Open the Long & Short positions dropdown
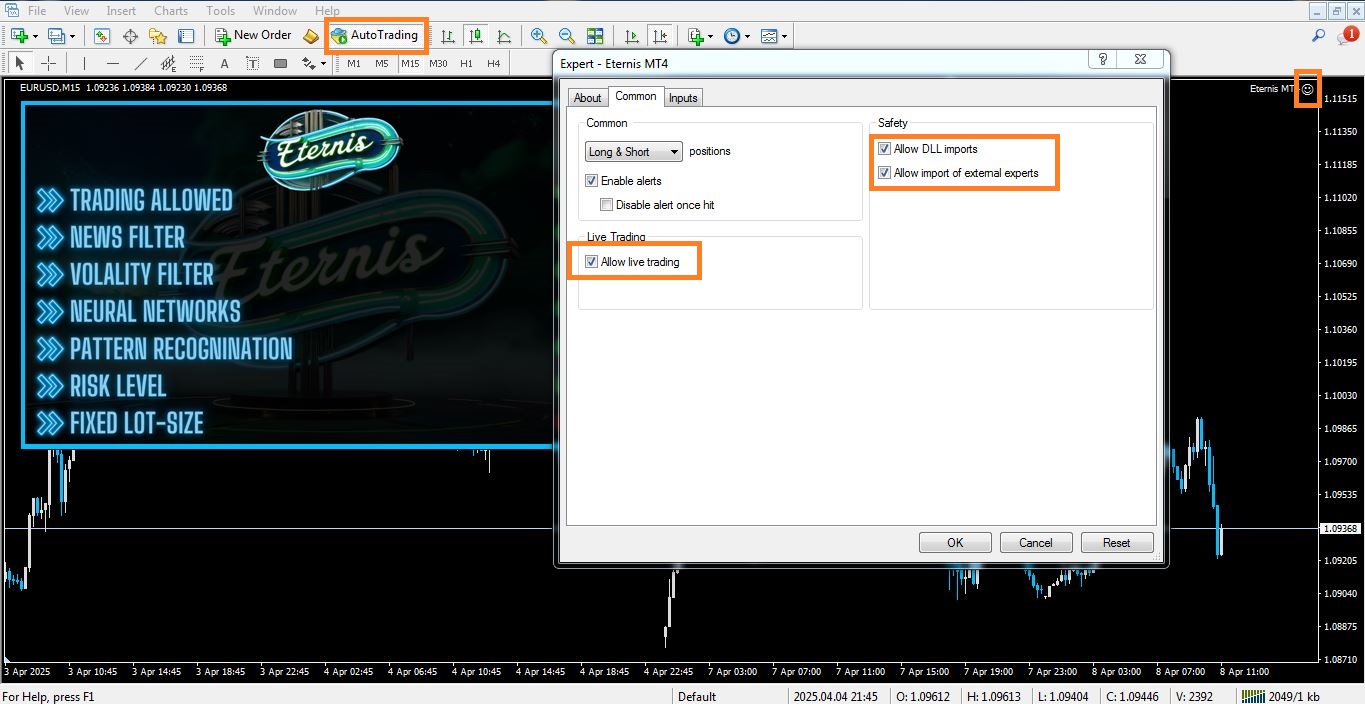This screenshot has height=704, width=1365. 633,152
